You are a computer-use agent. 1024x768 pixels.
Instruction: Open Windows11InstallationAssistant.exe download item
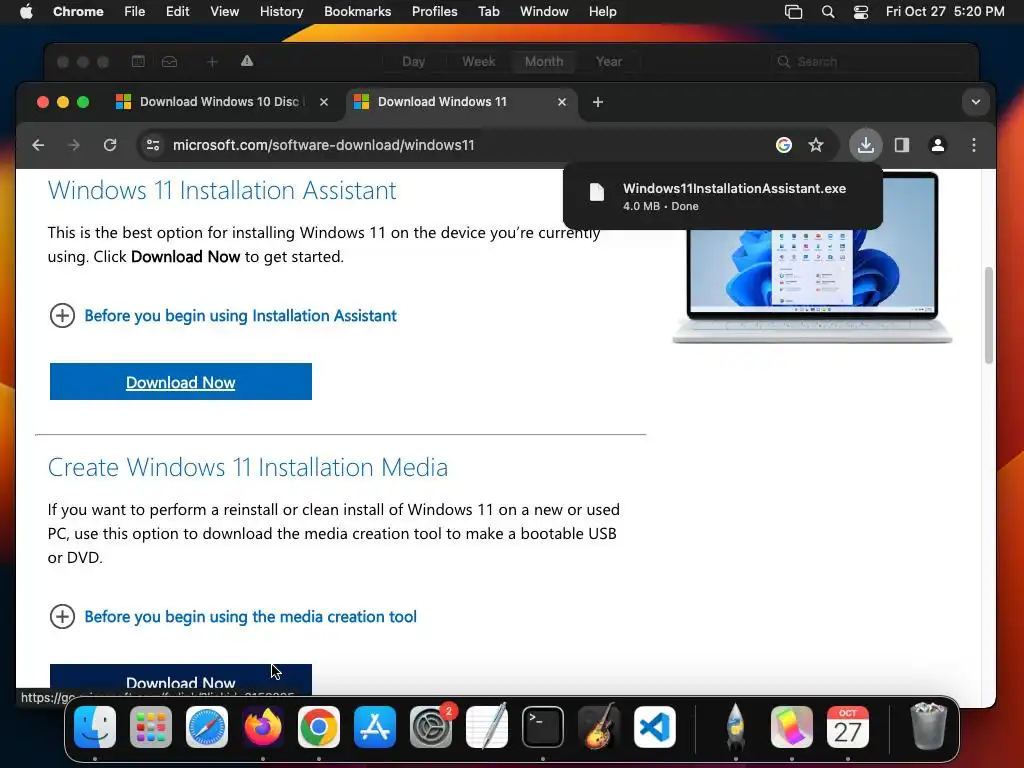(x=722, y=197)
